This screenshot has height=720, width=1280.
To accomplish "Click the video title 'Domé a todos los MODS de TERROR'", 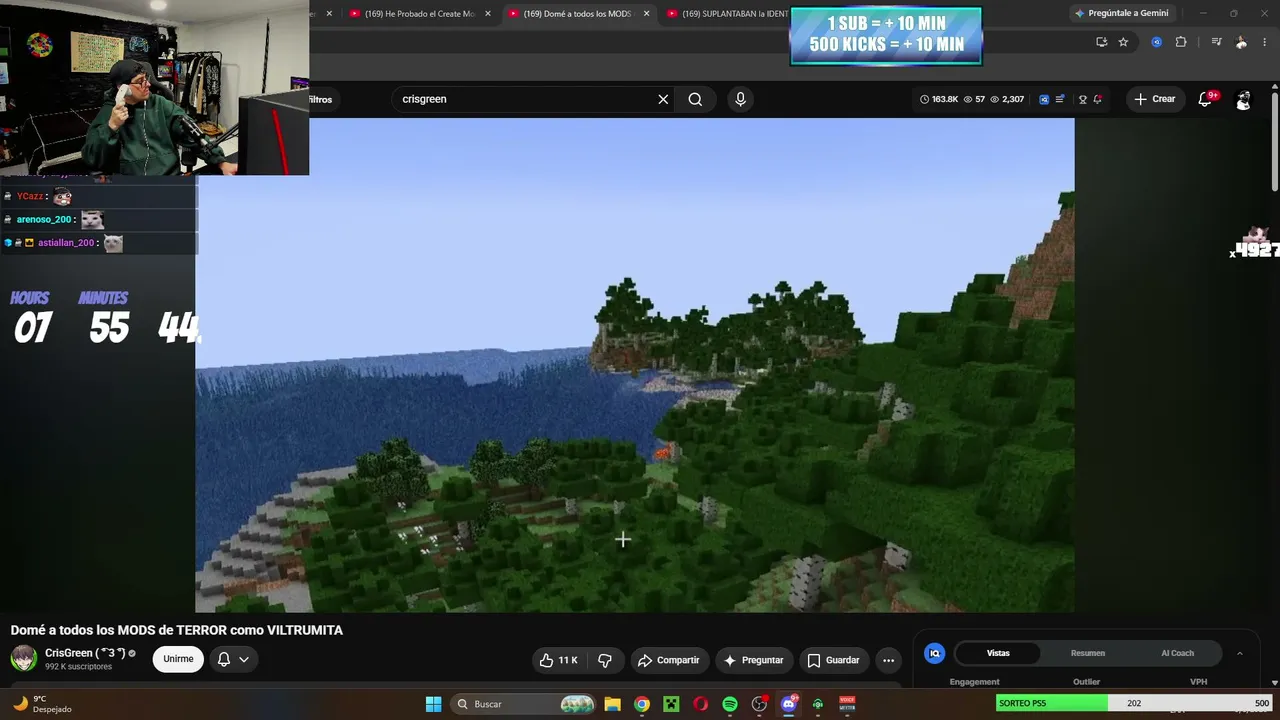I will click(177, 630).
